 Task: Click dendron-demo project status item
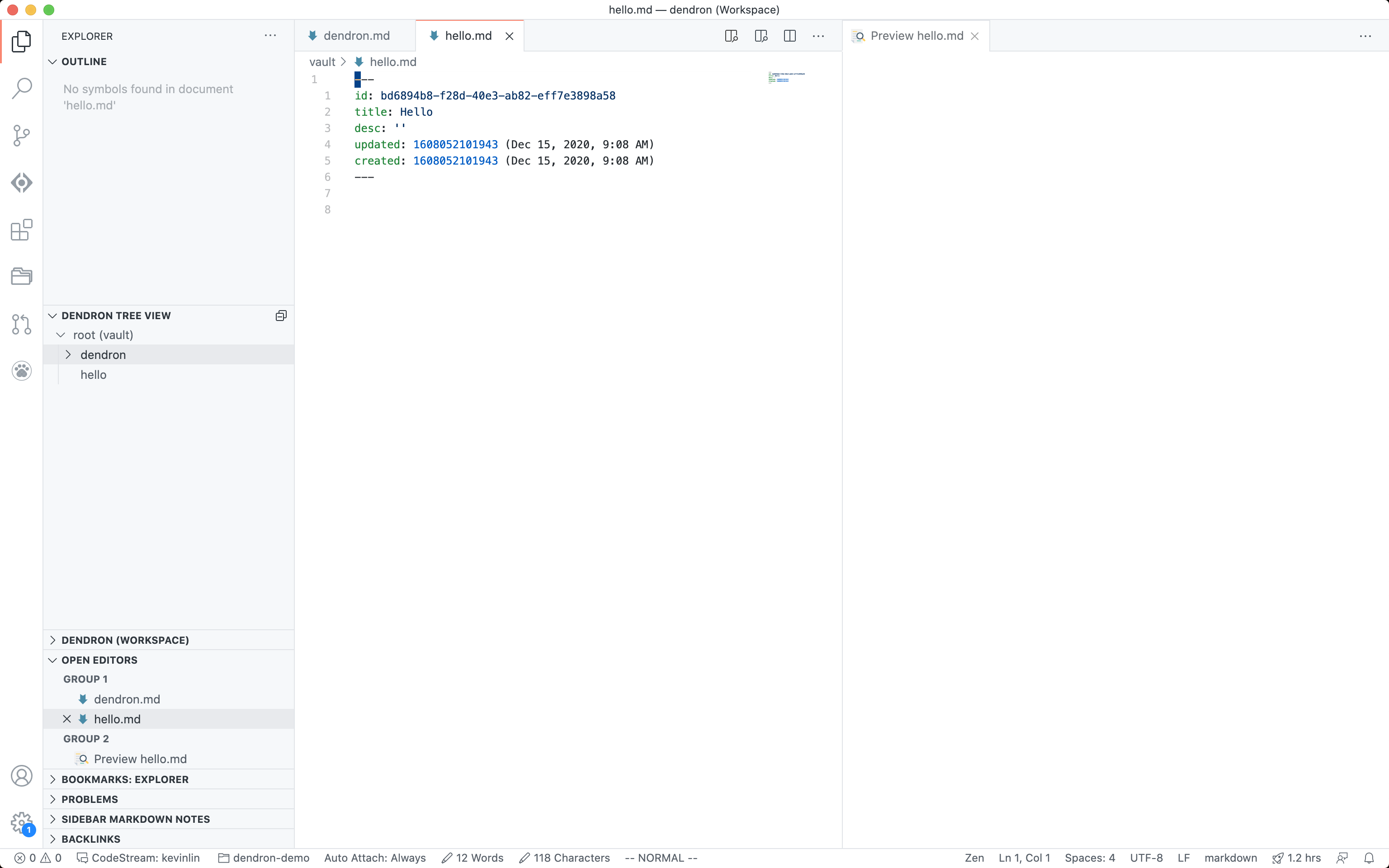point(264,858)
